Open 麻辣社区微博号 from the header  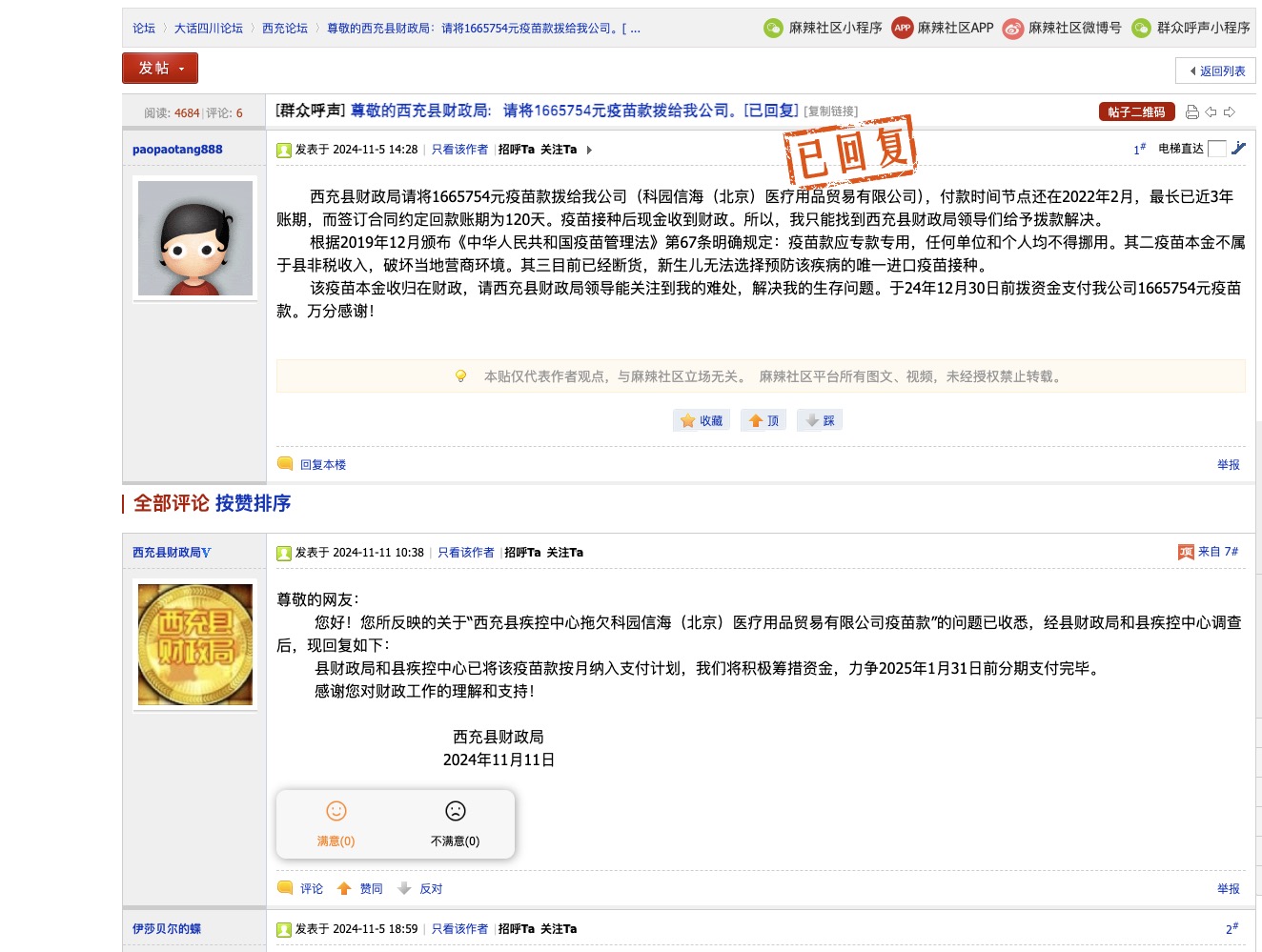1063,29
